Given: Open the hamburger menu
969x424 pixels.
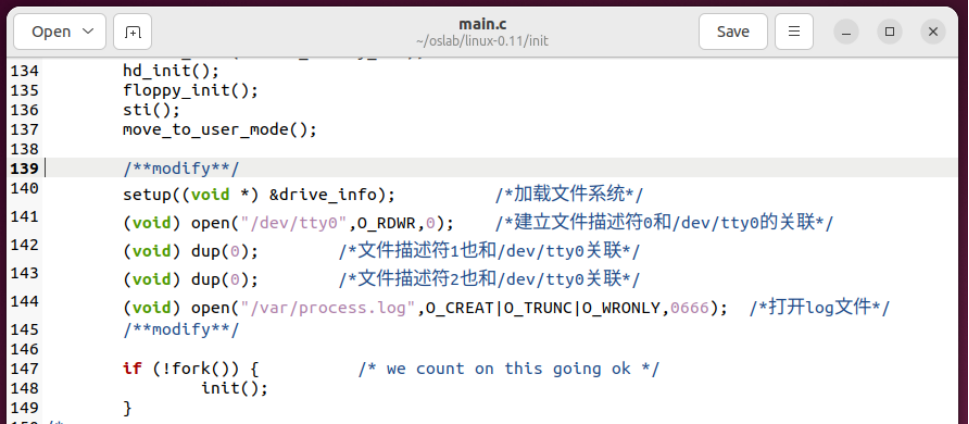Looking at the screenshot, I should pos(794,32).
